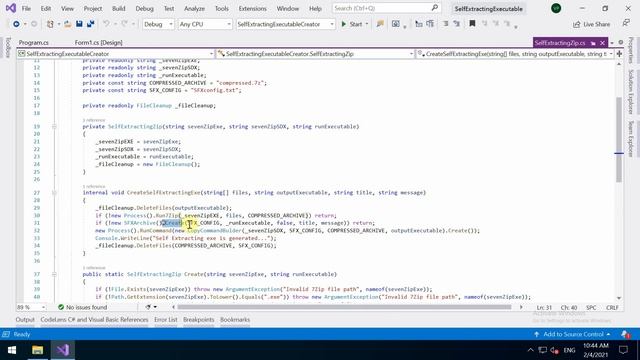Image resolution: width=640 pixels, height=360 pixels.
Task: Click the Open File folder icon
Action: click(x=67, y=24)
